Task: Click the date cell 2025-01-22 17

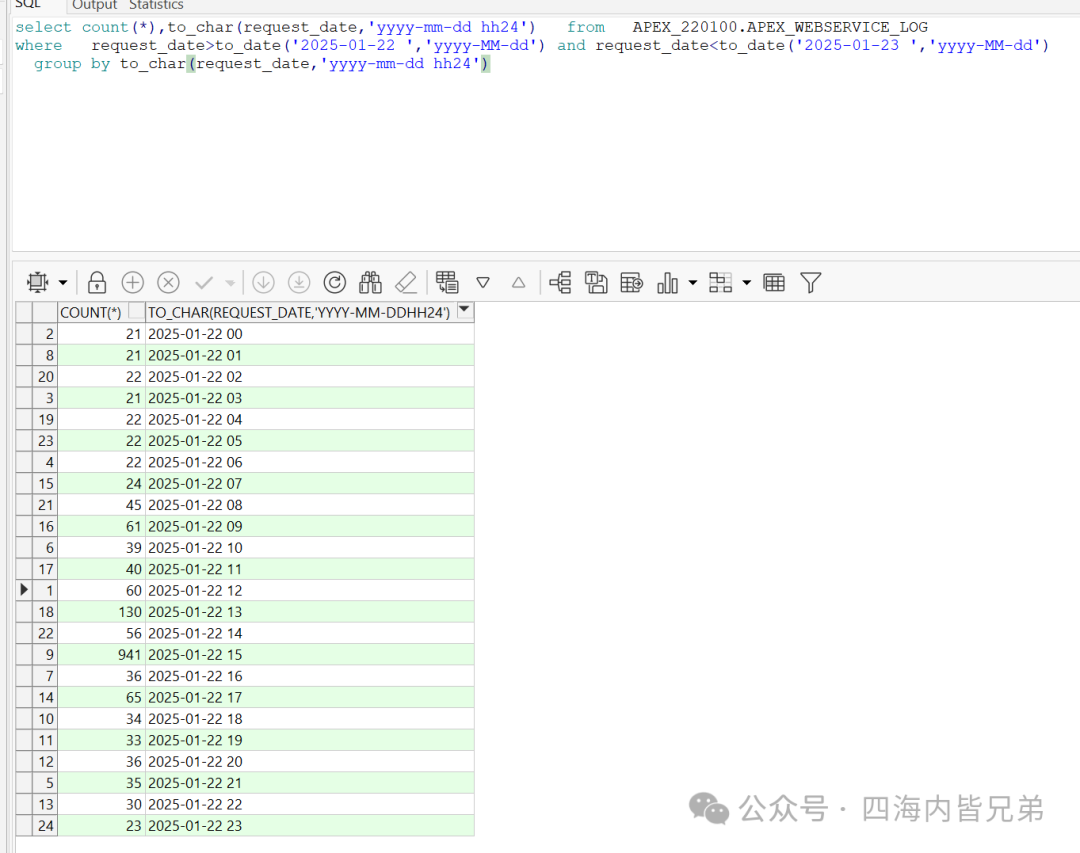Action: coord(310,697)
